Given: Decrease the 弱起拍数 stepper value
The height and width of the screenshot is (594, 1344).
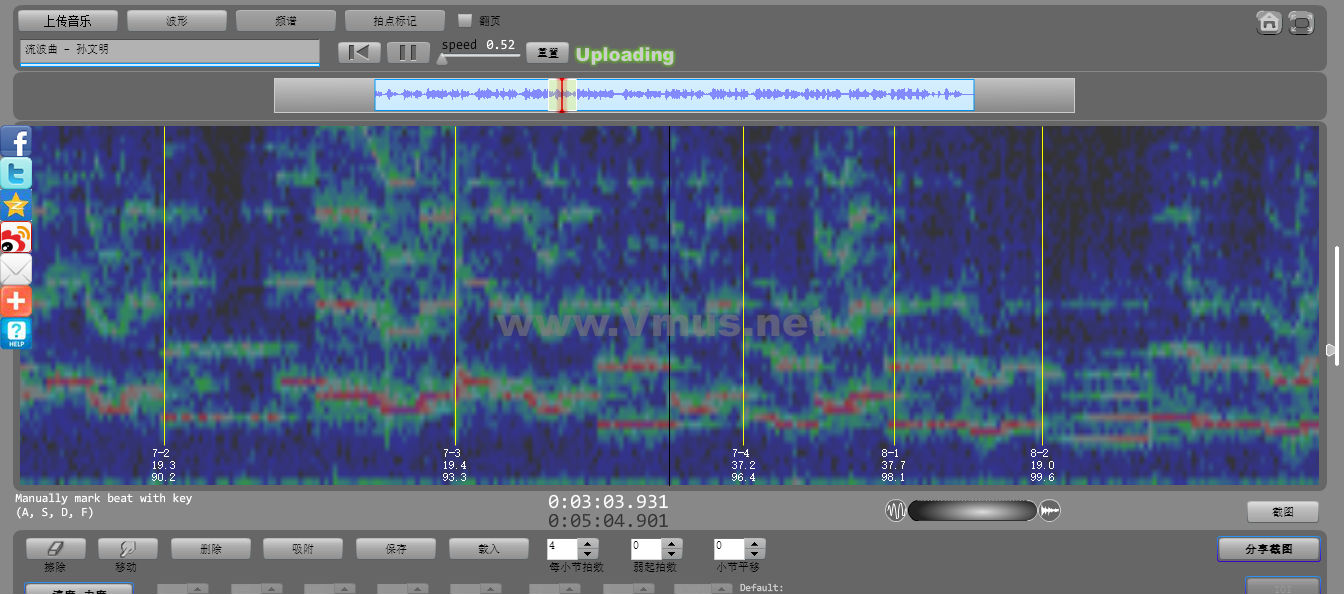Looking at the screenshot, I should 672,554.
